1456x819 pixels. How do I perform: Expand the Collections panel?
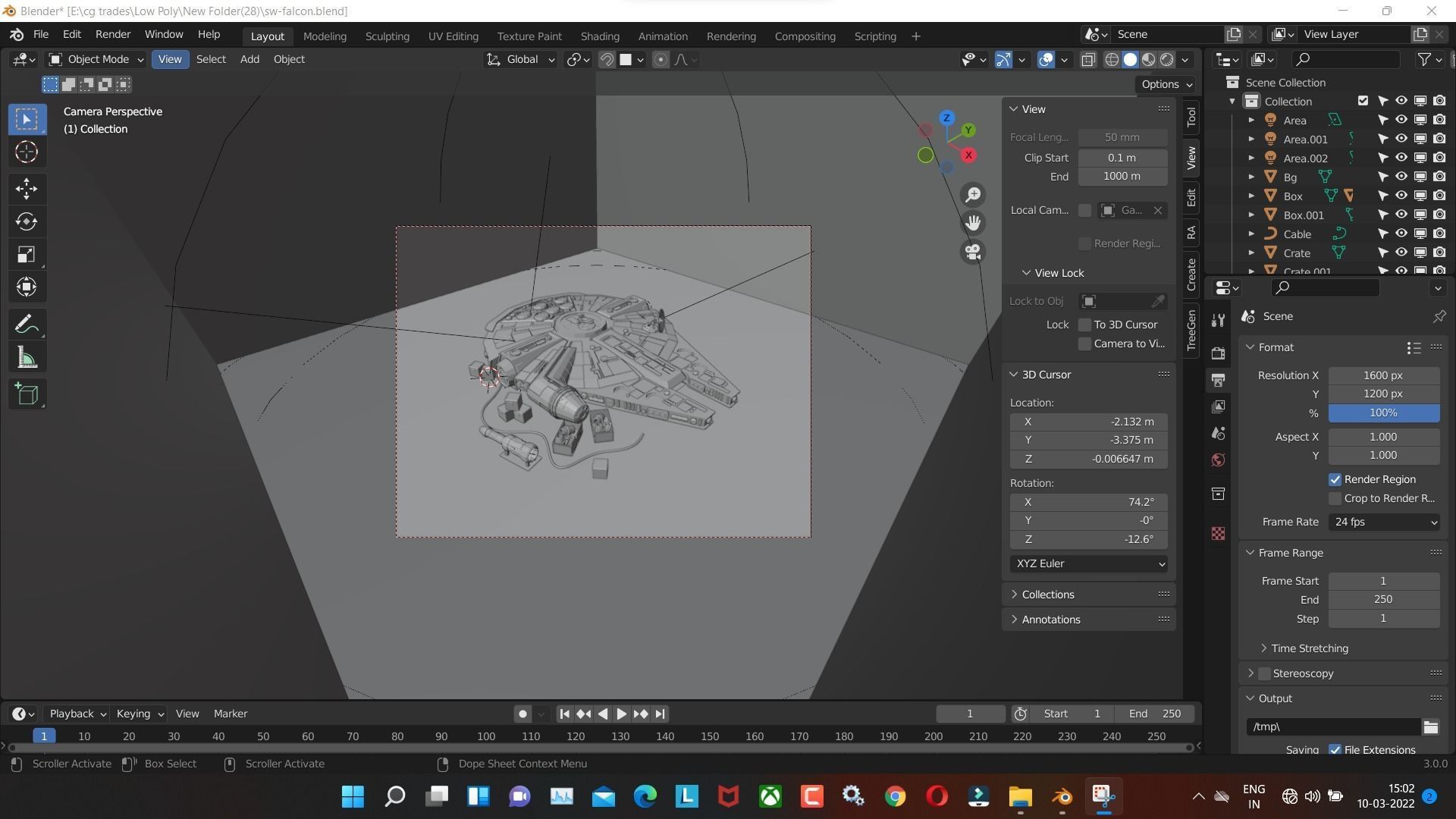(x=1047, y=595)
